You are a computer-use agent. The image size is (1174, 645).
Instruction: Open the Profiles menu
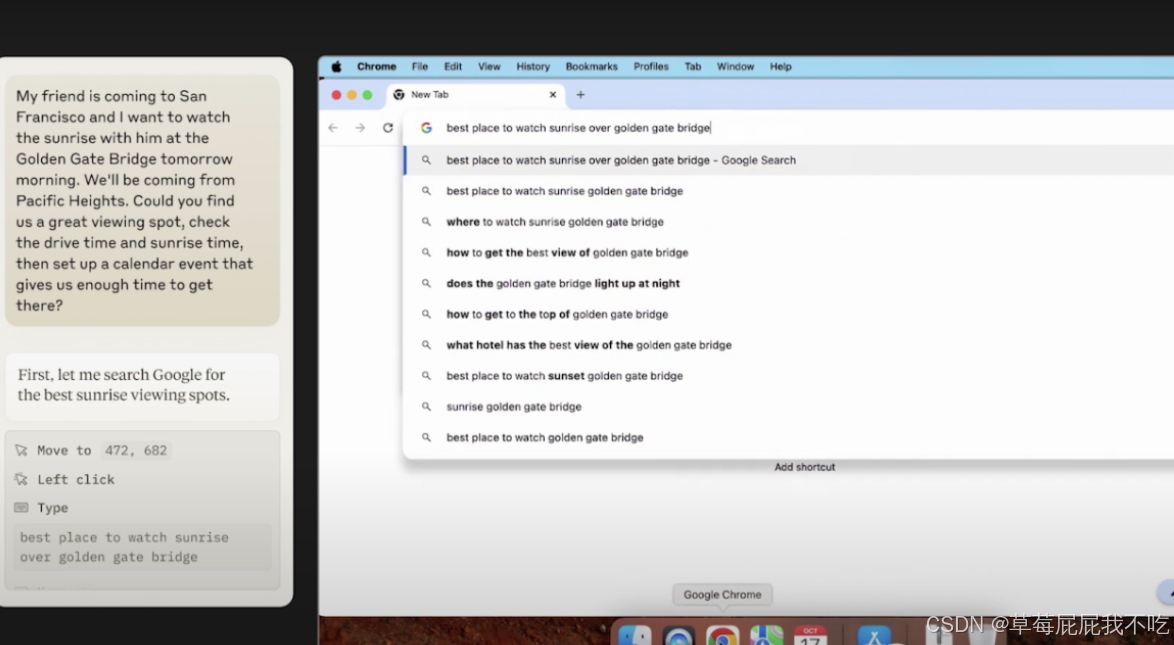pos(651,67)
